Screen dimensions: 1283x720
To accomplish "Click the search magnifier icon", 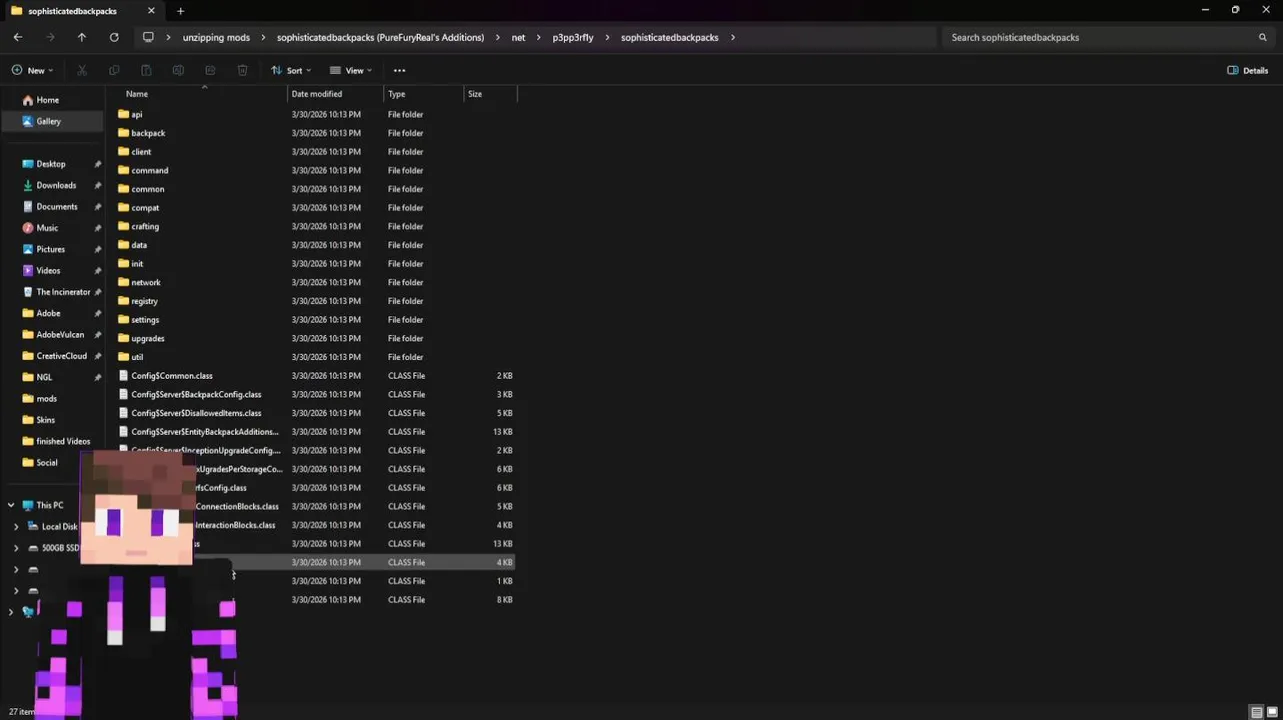I will [x=1262, y=37].
